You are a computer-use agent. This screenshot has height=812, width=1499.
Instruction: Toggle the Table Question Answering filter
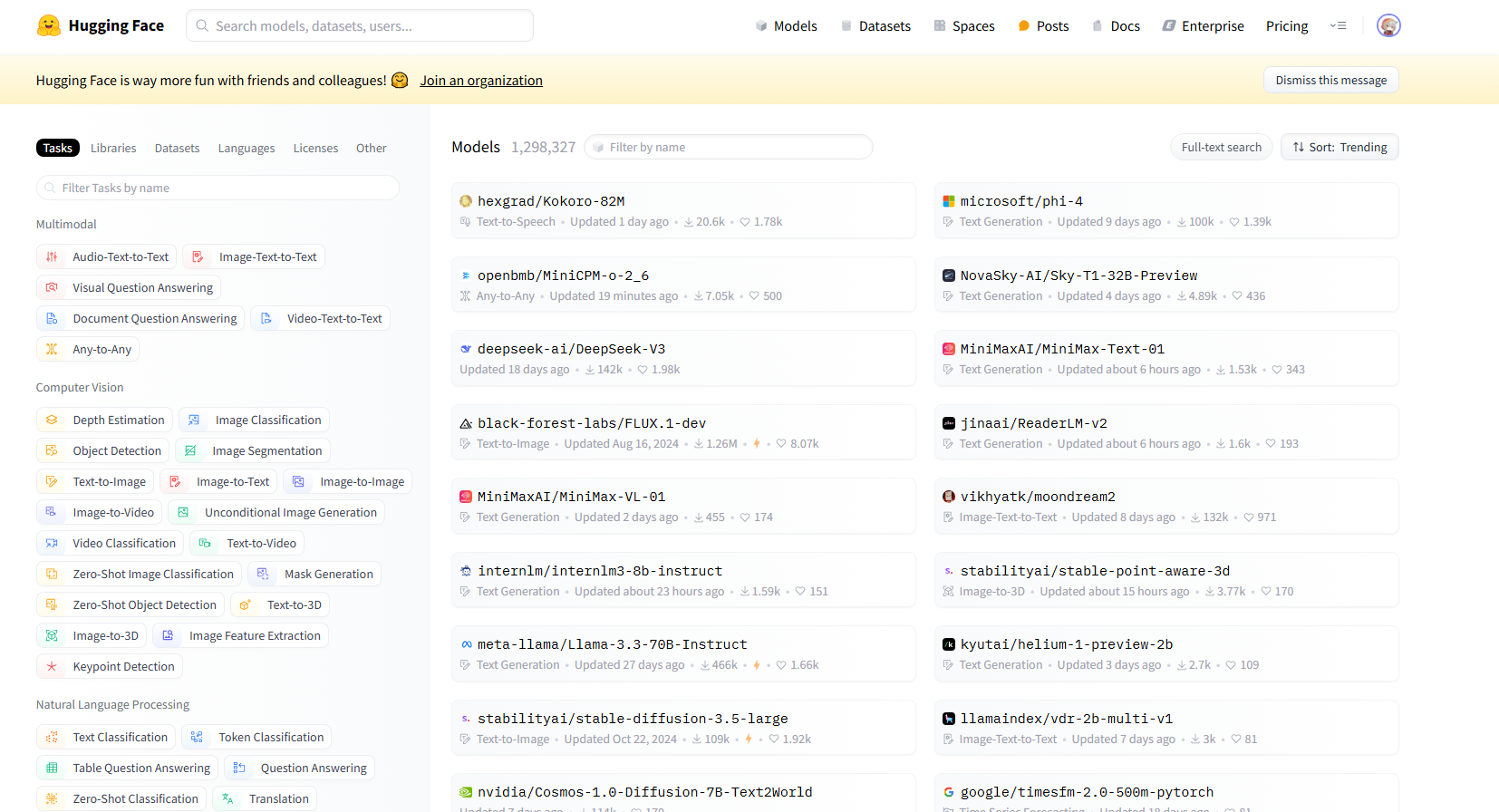(x=127, y=768)
